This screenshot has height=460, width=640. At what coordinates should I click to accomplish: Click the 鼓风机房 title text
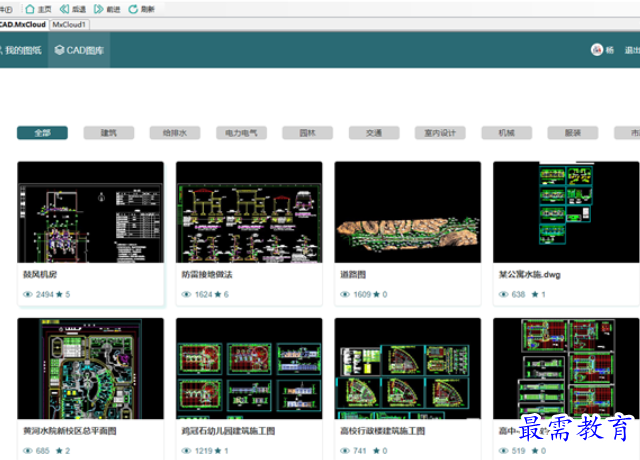pyautogui.click(x=40, y=274)
